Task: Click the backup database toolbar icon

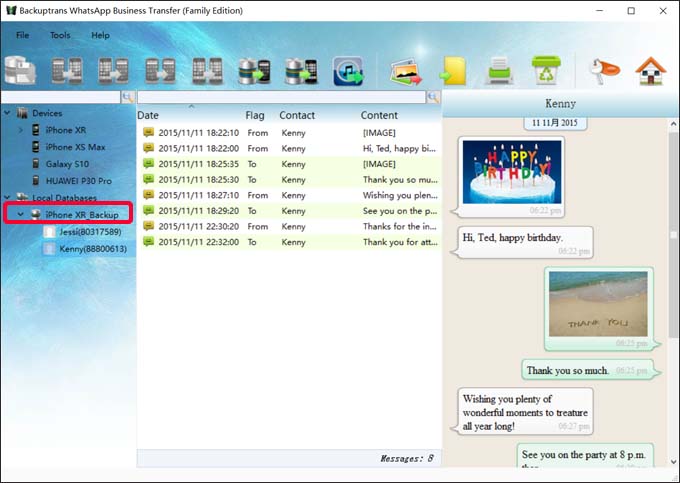Action: click(20, 70)
